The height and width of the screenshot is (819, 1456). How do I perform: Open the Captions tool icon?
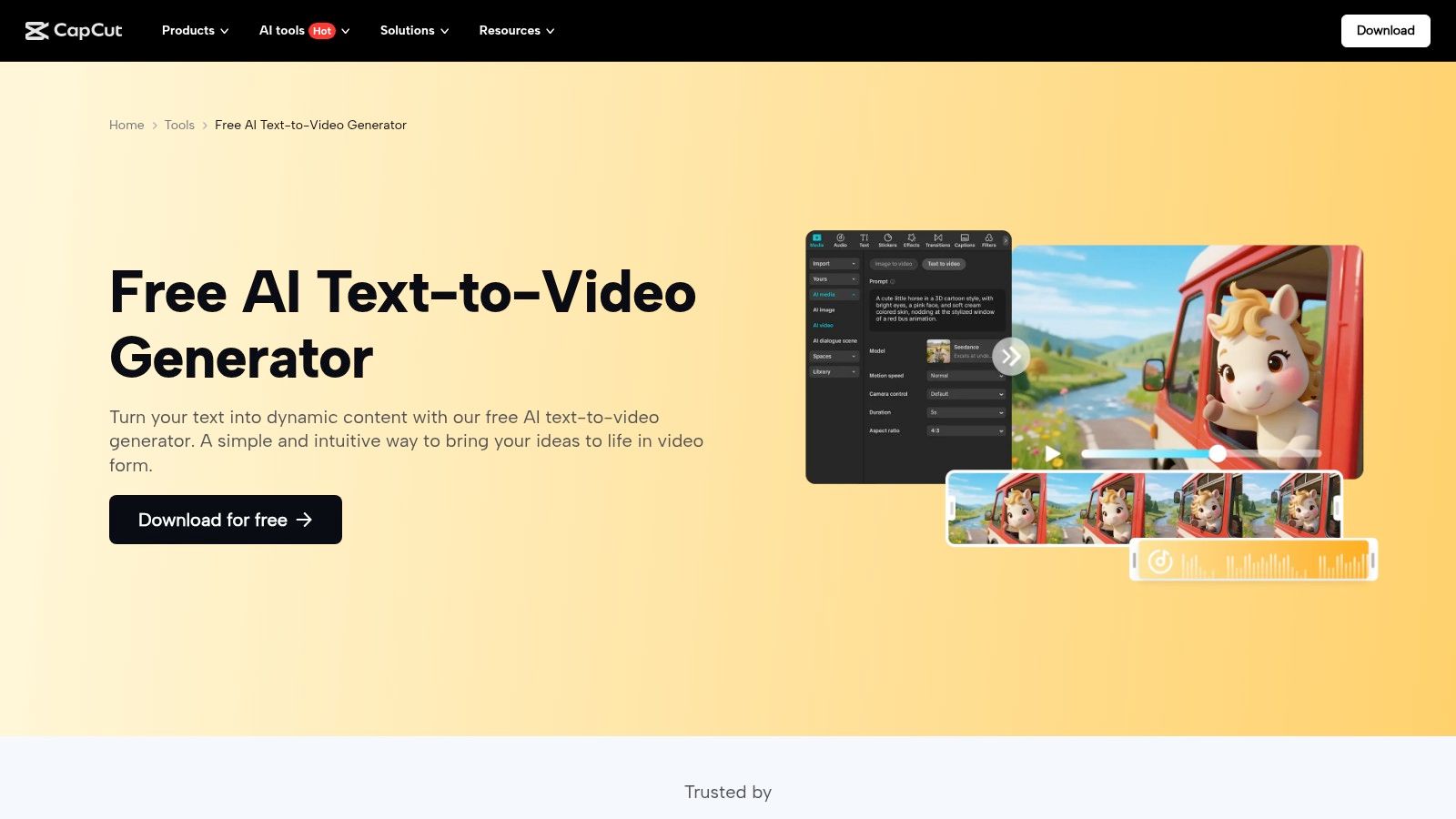click(965, 239)
